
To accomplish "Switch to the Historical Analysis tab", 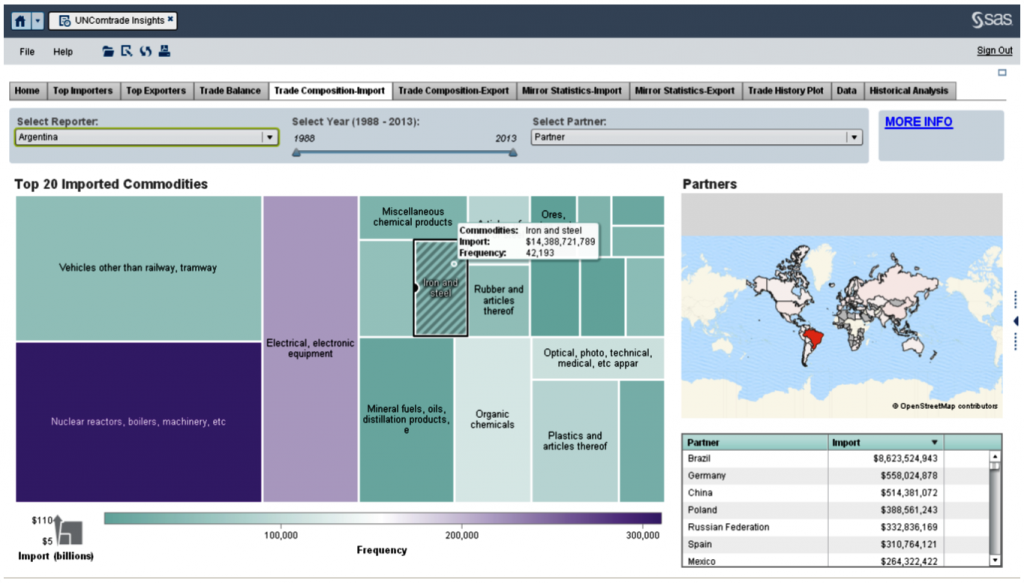I will [908, 89].
